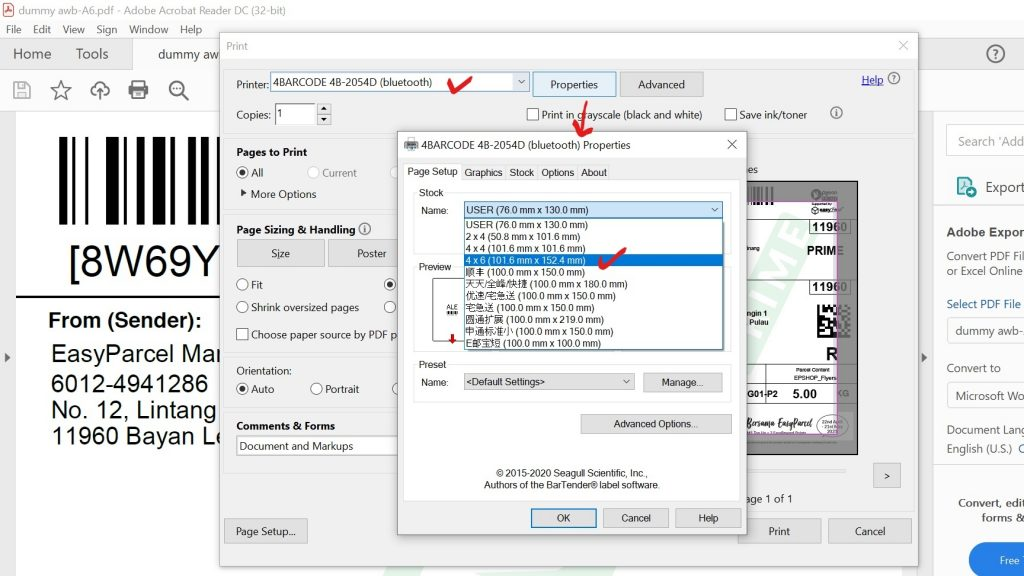Select 4 x 6 (101.6 mm x 152.4 mm) stock

click(593, 260)
